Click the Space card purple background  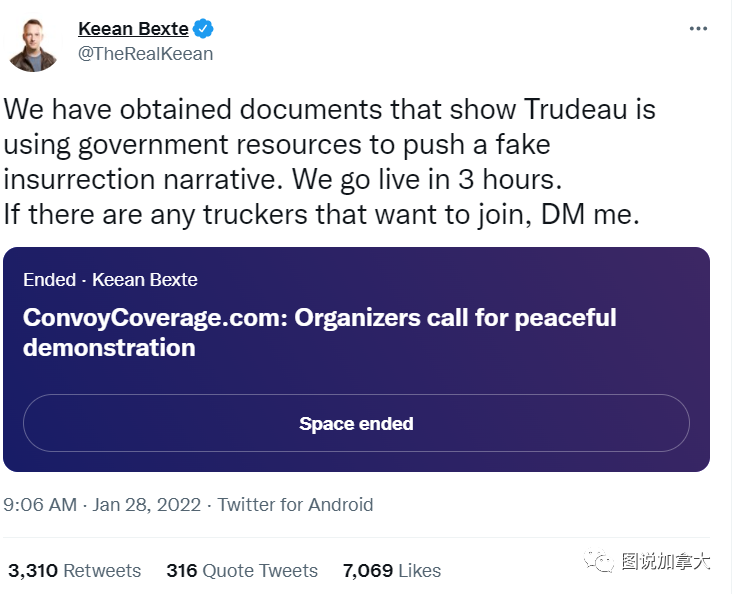point(356,359)
